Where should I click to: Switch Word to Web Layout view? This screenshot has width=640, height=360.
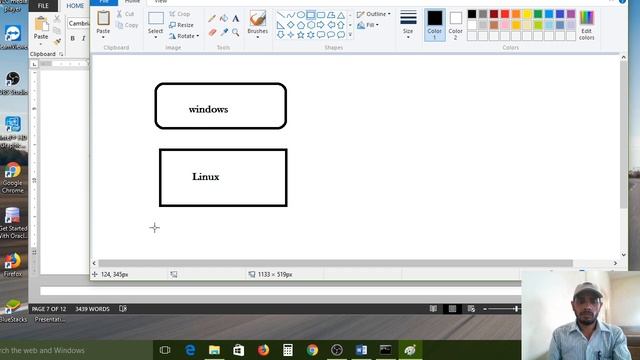point(471,309)
